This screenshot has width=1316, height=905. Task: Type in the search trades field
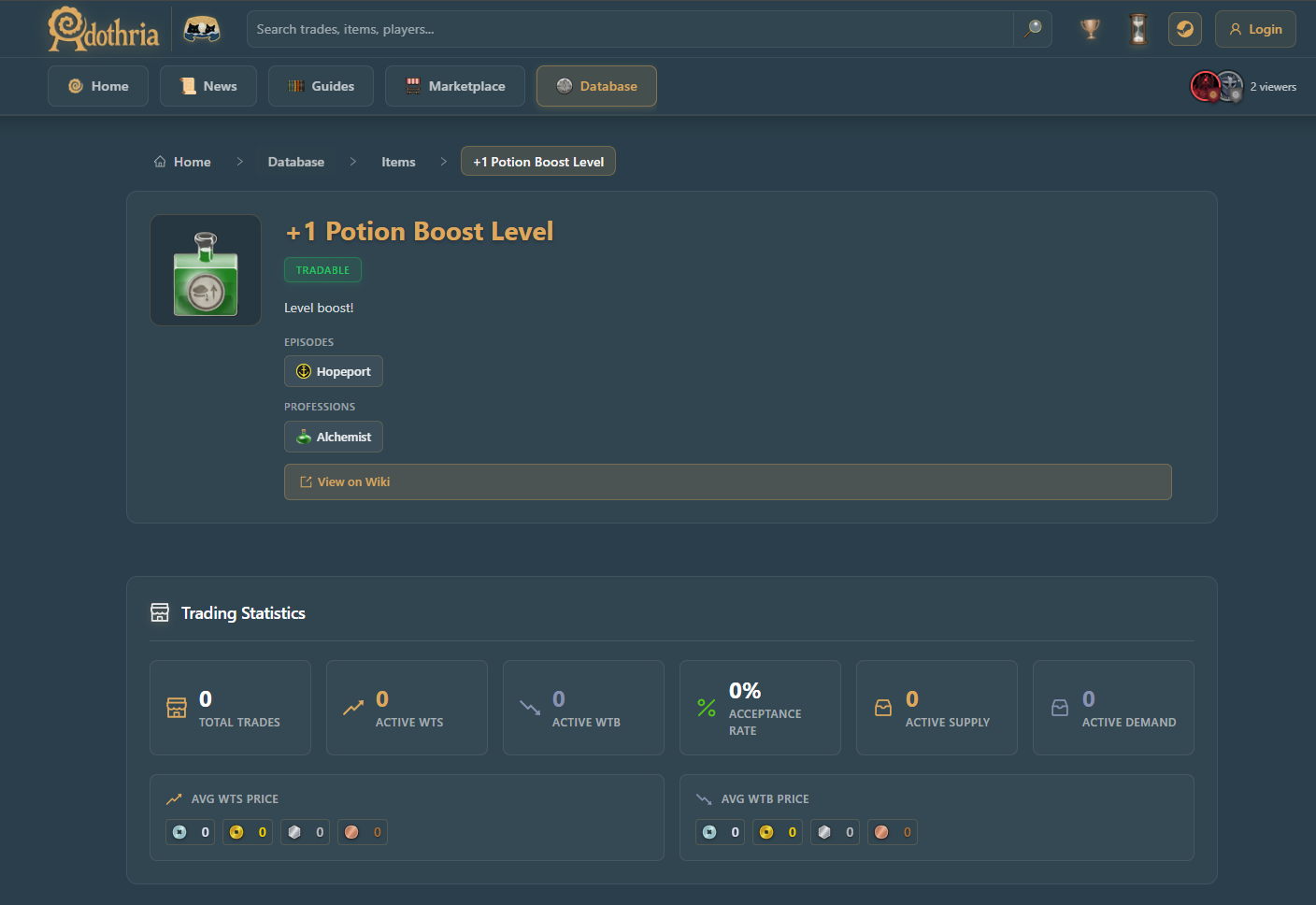pyautogui.click(x=631, y=29)
